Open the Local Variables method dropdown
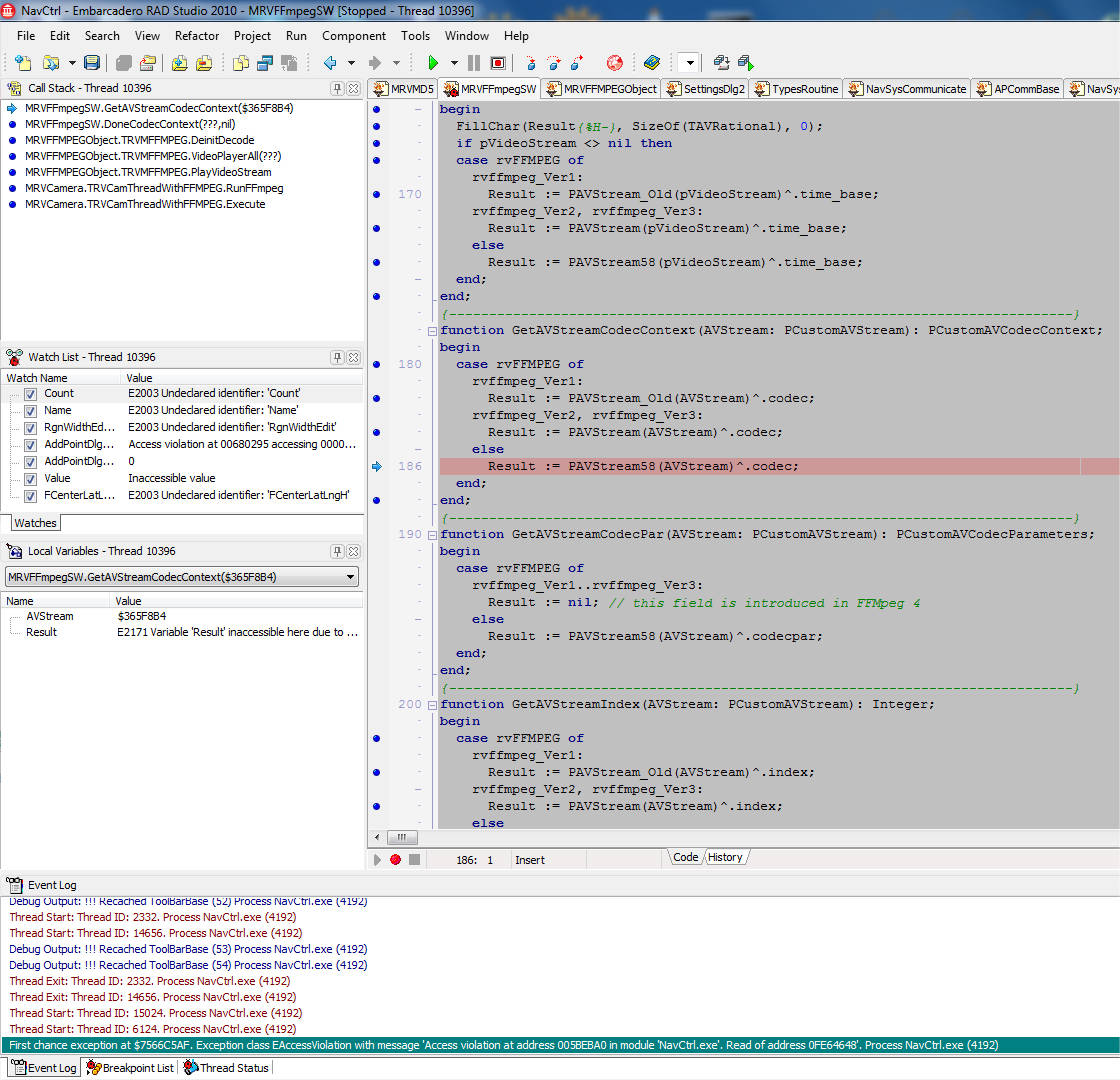 tap(350, 576)
